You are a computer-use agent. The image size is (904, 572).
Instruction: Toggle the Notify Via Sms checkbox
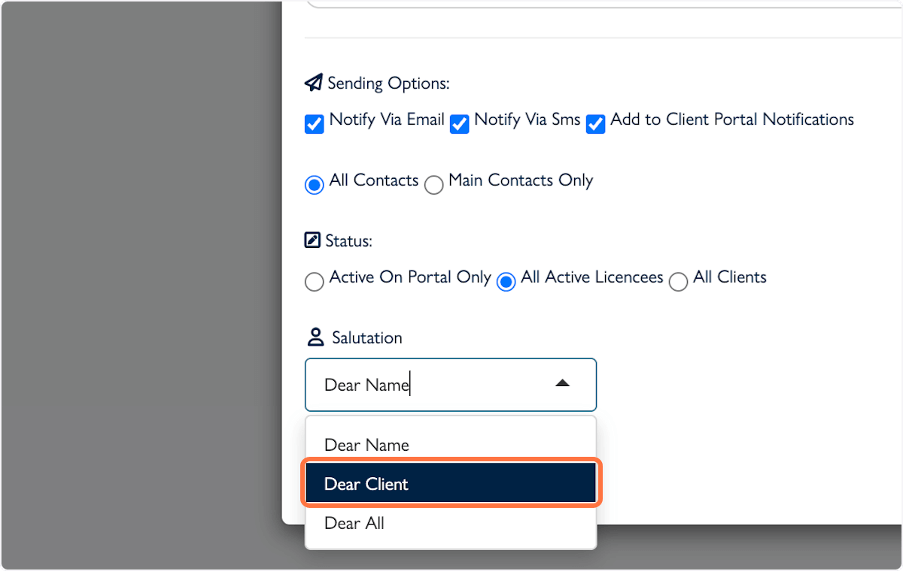(460, 125)
